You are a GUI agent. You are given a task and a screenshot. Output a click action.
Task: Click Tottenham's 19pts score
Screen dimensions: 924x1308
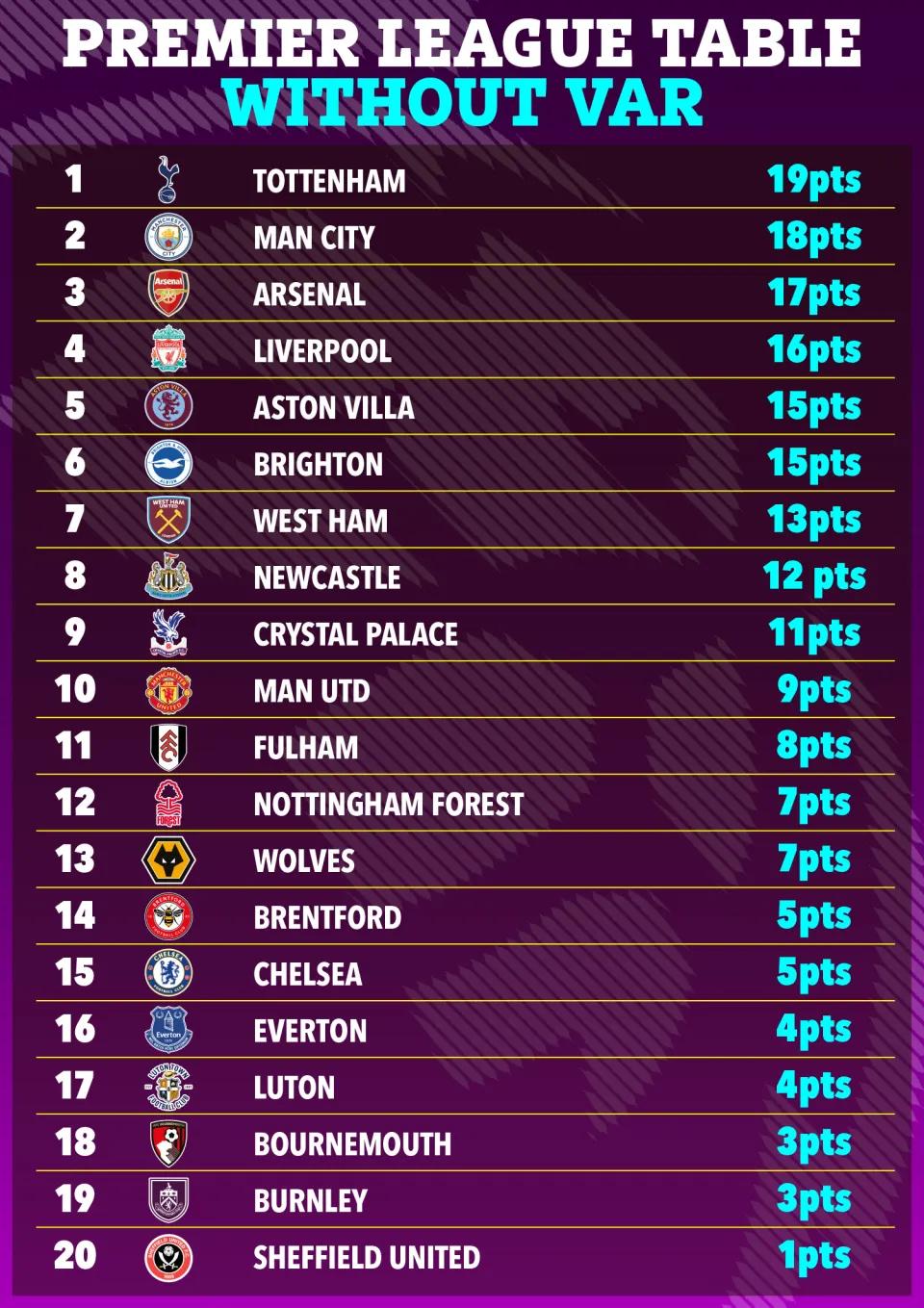pyautogui.click(x=814, y=180)
